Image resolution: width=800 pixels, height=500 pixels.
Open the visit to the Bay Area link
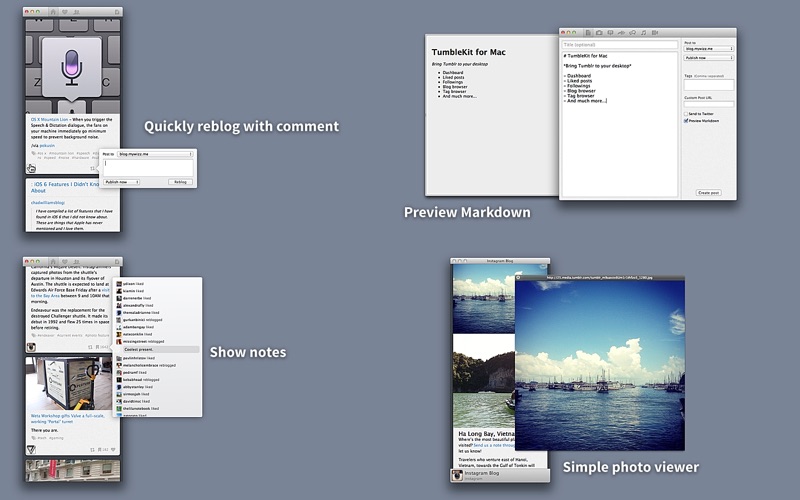click(70, 293)
